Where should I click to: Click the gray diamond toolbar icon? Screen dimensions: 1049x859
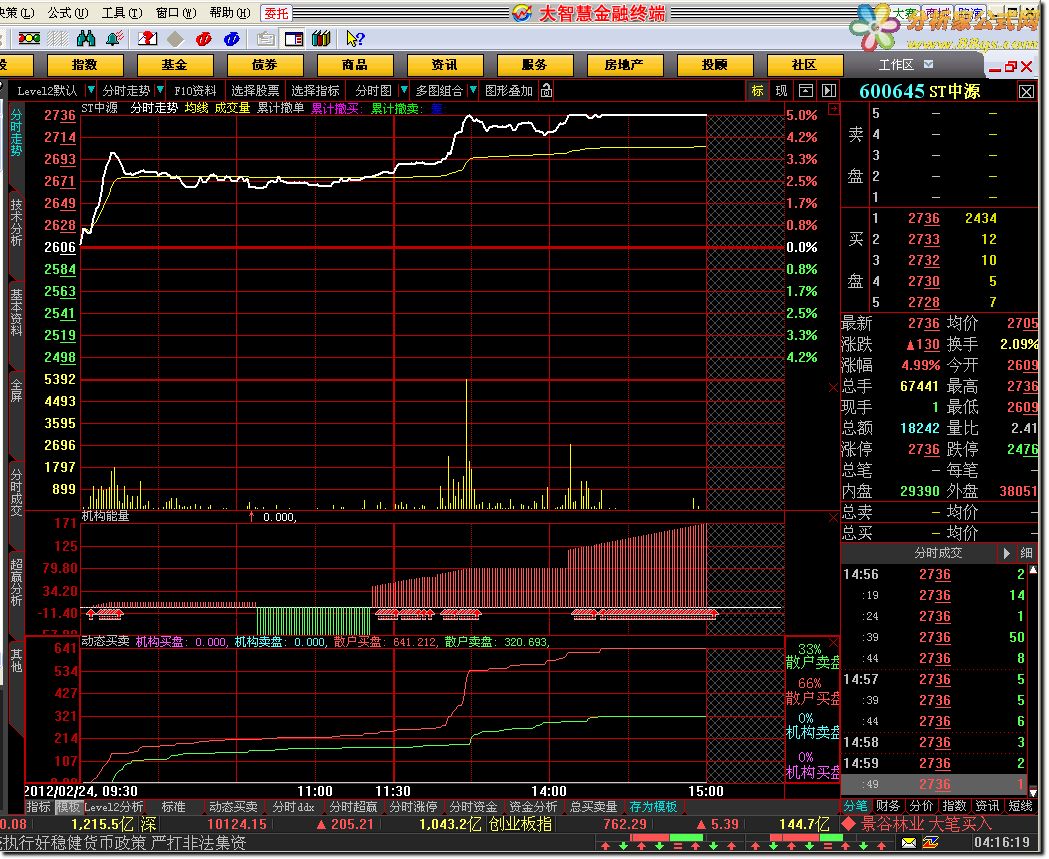(x=175, y=39)
